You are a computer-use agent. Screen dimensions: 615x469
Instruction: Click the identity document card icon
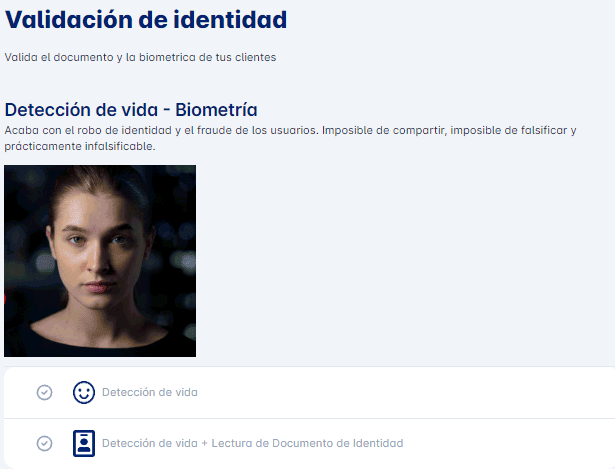[x=84, y=443]
